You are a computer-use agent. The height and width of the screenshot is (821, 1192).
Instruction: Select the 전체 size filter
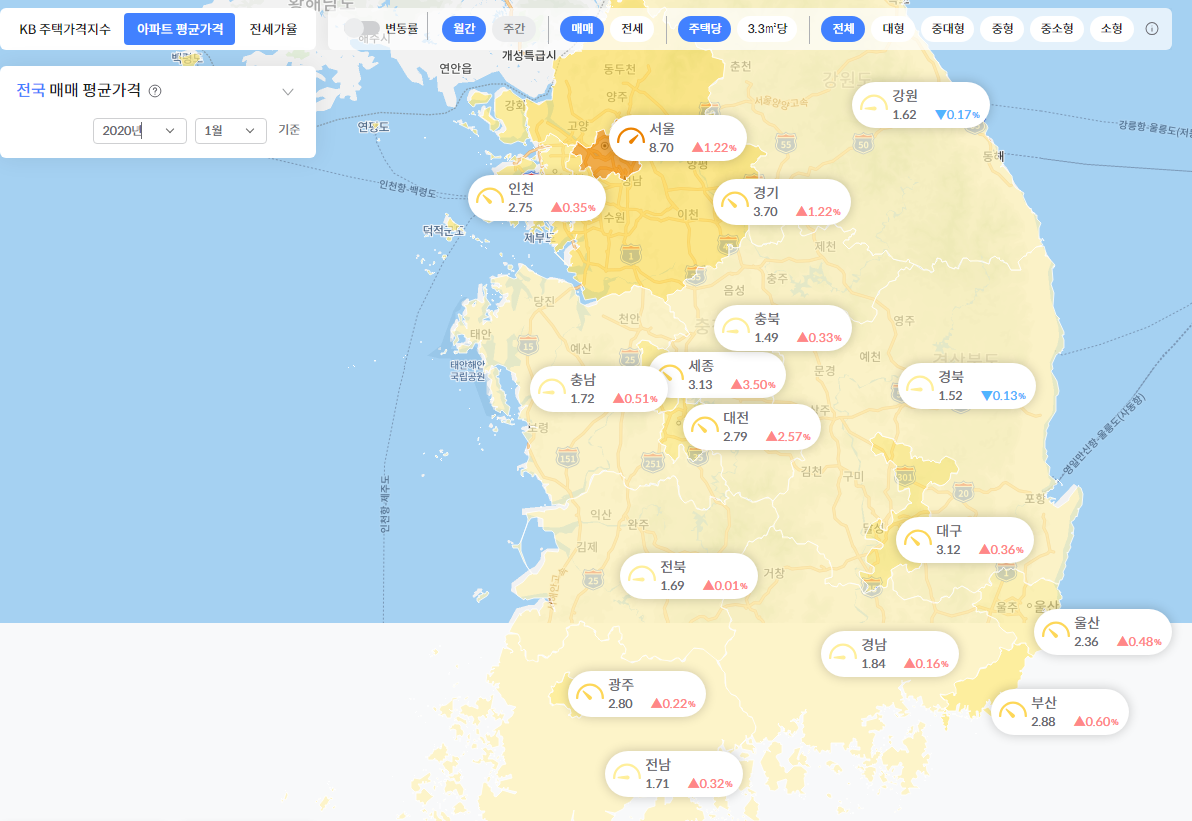(x=843, y=29)
